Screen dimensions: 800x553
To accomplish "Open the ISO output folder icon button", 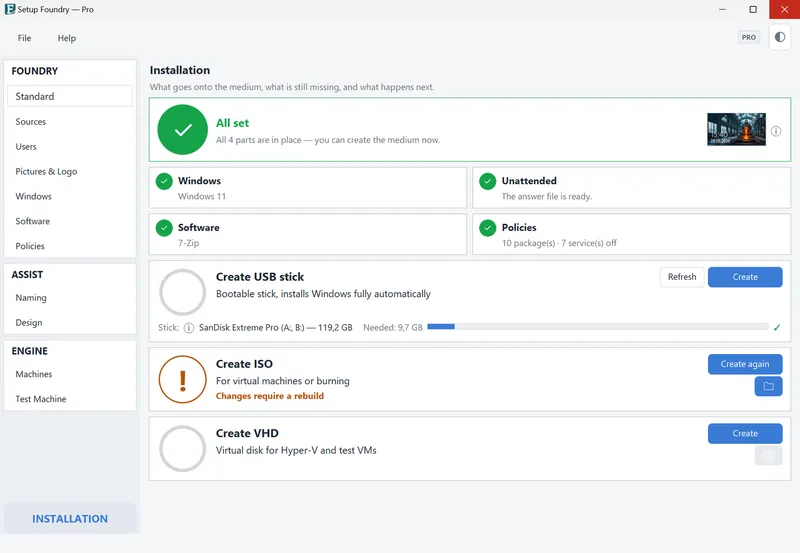I will coord(768,386).
